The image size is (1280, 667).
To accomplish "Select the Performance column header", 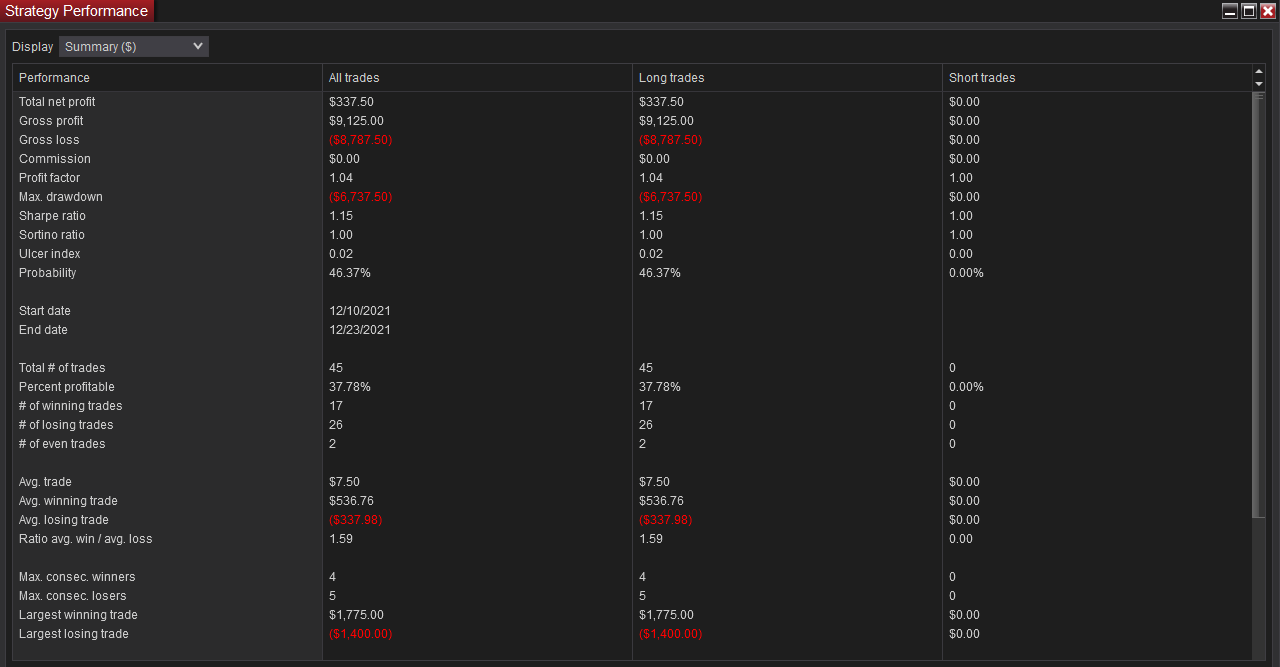I will click(54, 78).
